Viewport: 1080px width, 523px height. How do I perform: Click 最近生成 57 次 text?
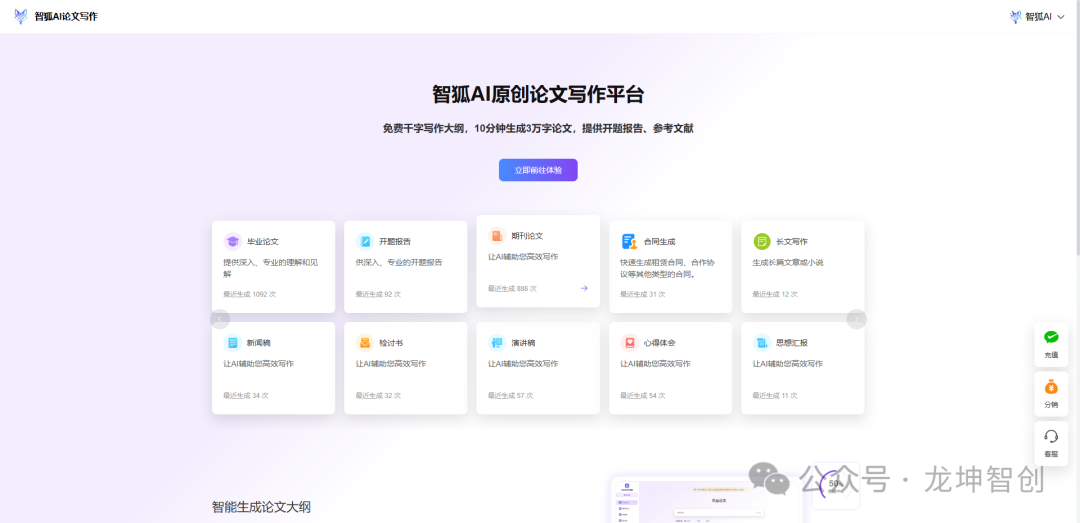tap(510, 396)
